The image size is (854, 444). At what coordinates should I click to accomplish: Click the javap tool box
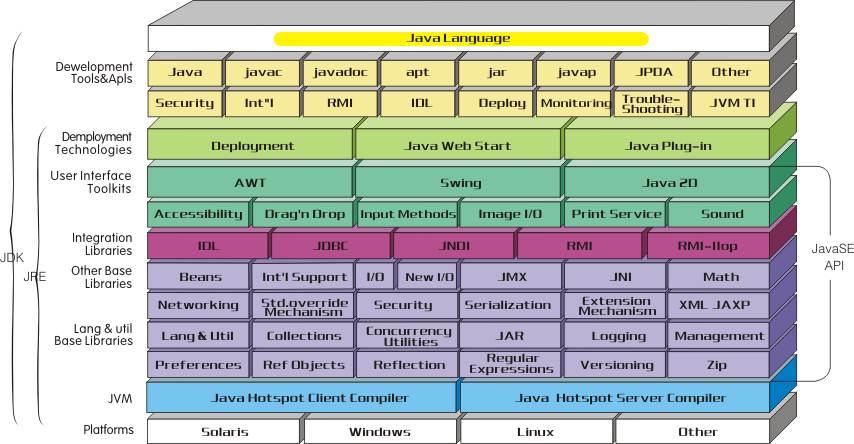pyautogui.click(x=574, y=72)
